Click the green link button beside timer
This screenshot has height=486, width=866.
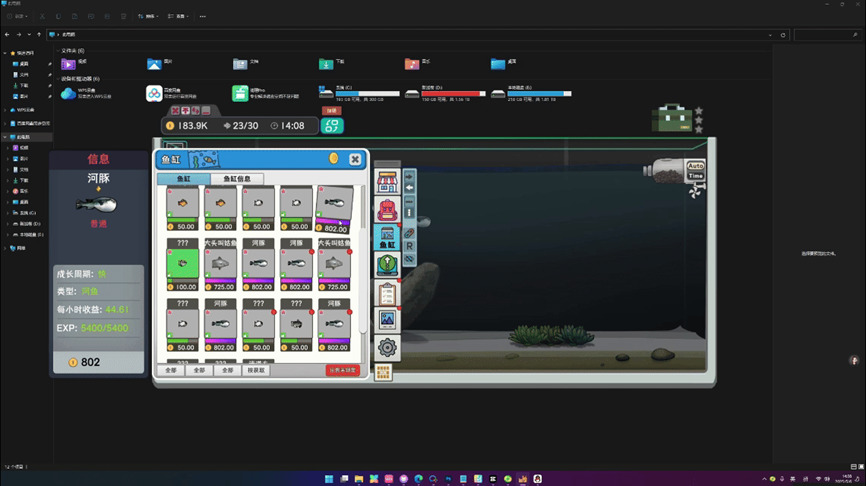click(332, 126)
